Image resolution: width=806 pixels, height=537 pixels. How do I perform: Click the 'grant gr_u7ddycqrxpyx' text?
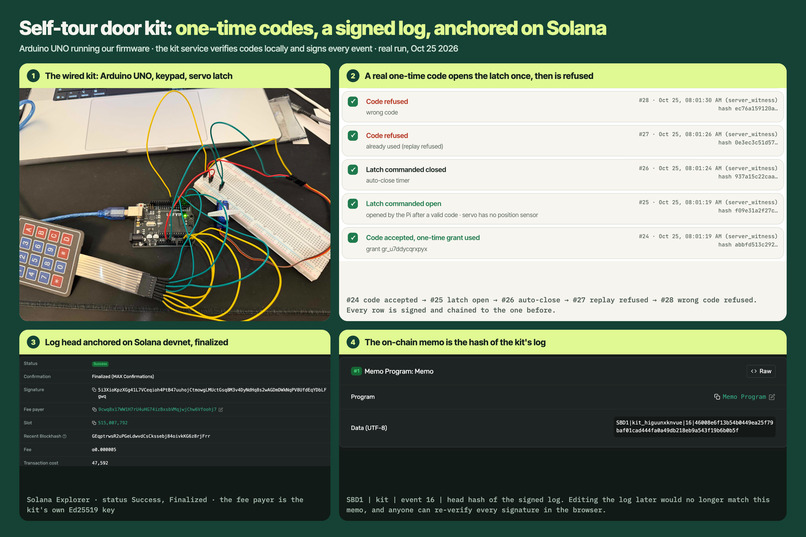396,249
